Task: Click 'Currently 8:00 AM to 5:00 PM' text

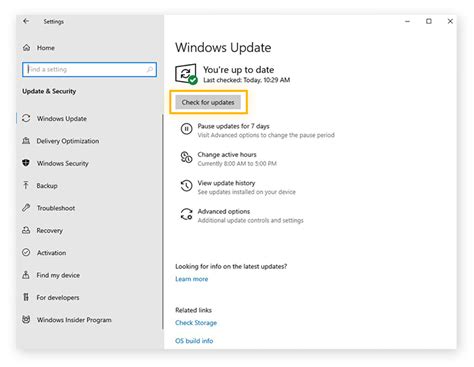Action: pyautogui.click(x=237, y=163)
